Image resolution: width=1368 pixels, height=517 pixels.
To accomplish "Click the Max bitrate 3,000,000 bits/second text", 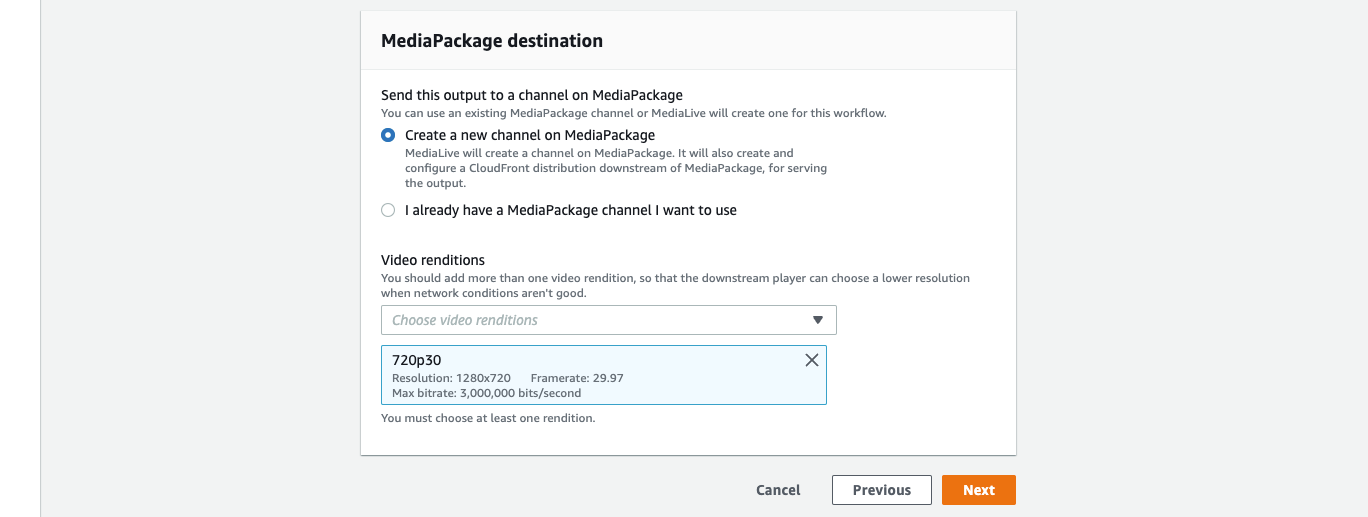I will tap(486, 393).
